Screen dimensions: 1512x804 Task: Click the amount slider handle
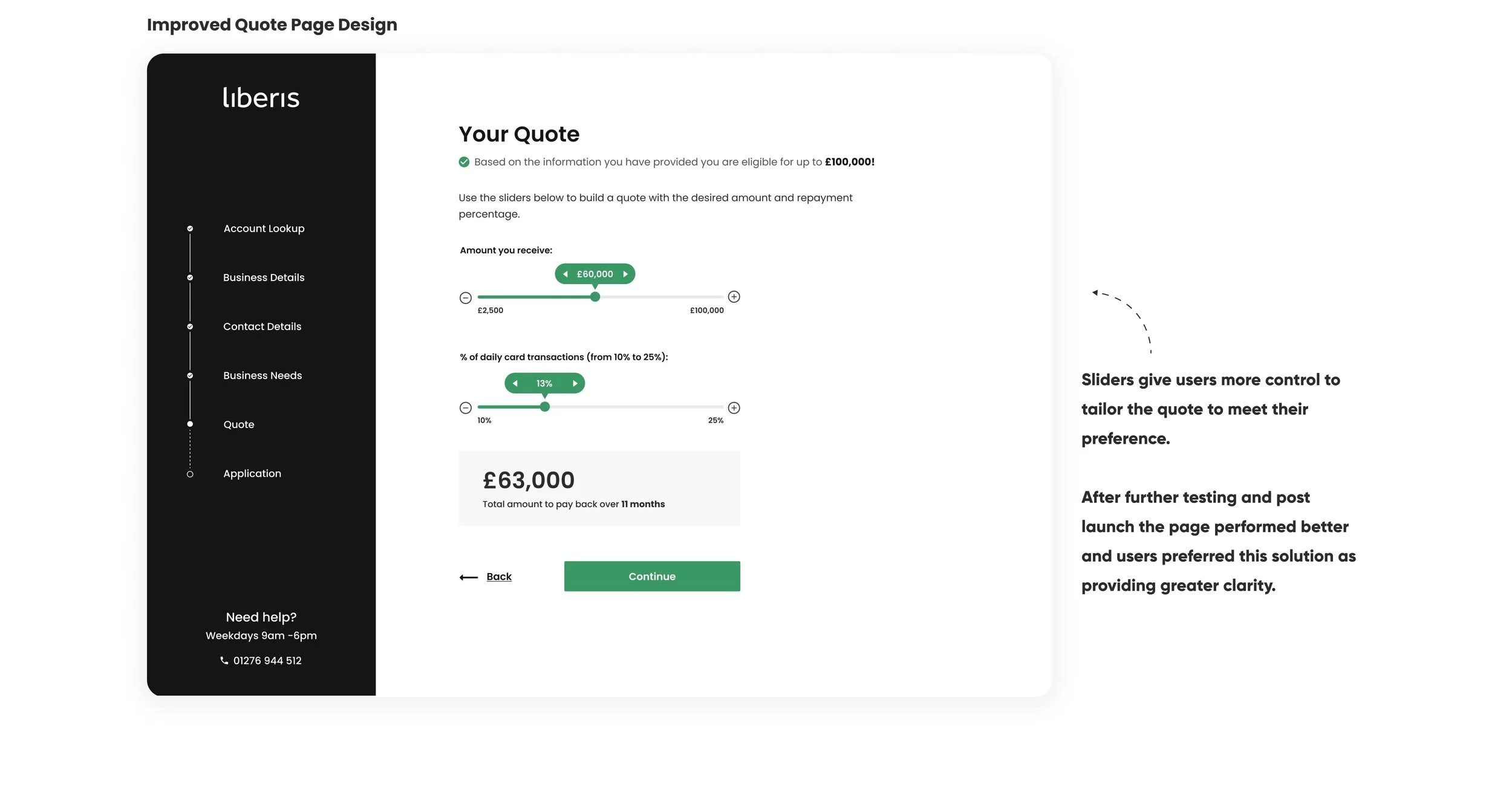[595, 297]
